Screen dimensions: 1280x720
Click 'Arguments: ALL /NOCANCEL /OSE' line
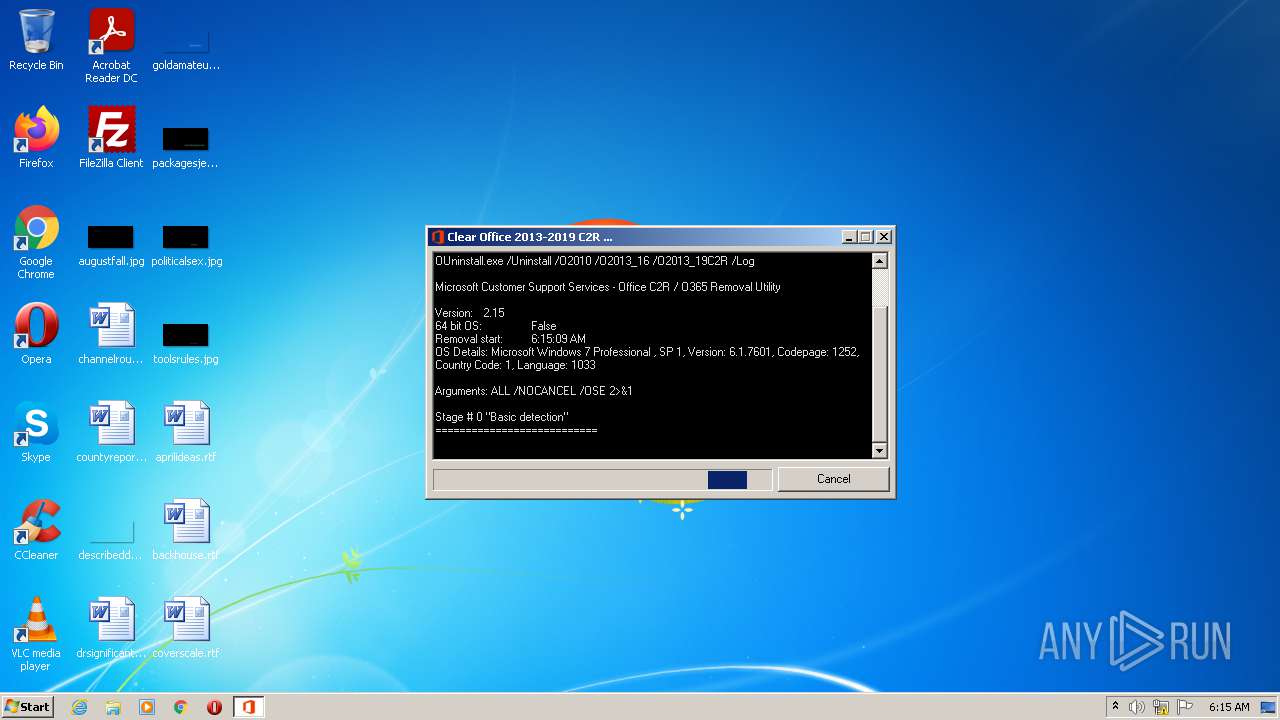click(534, 391)
